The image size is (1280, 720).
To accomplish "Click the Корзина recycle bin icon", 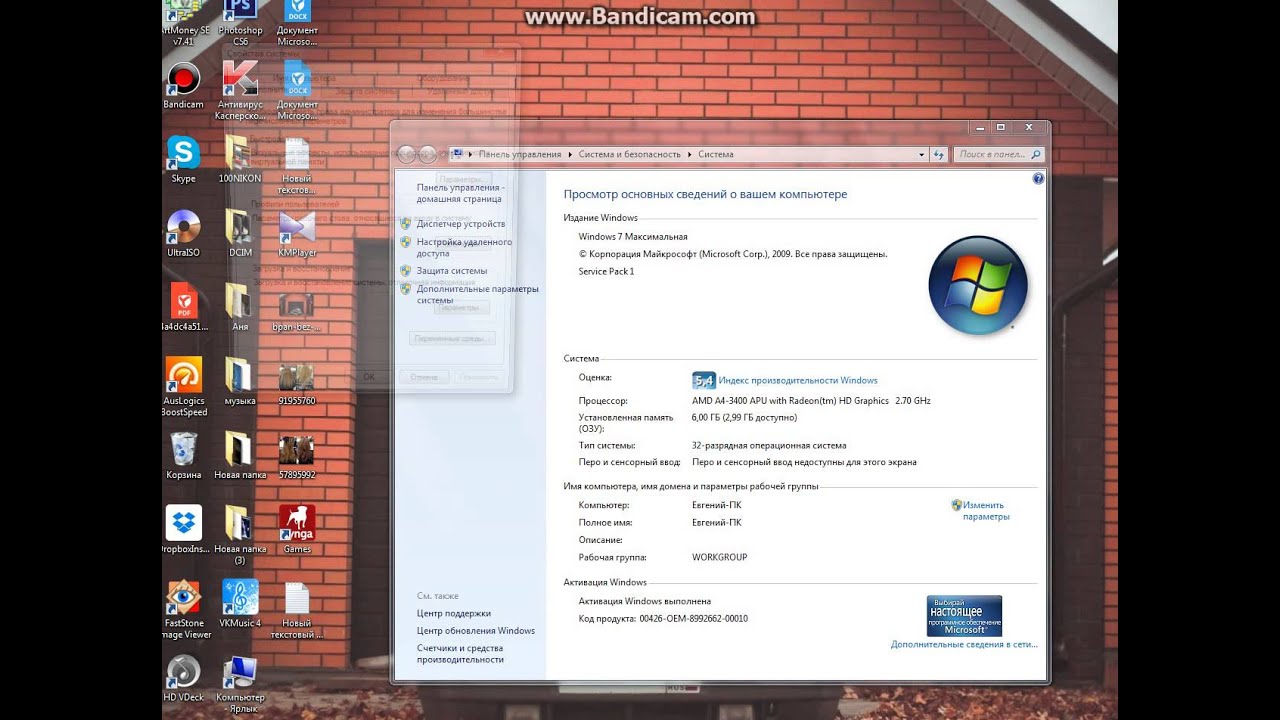I will click(184, 456).
